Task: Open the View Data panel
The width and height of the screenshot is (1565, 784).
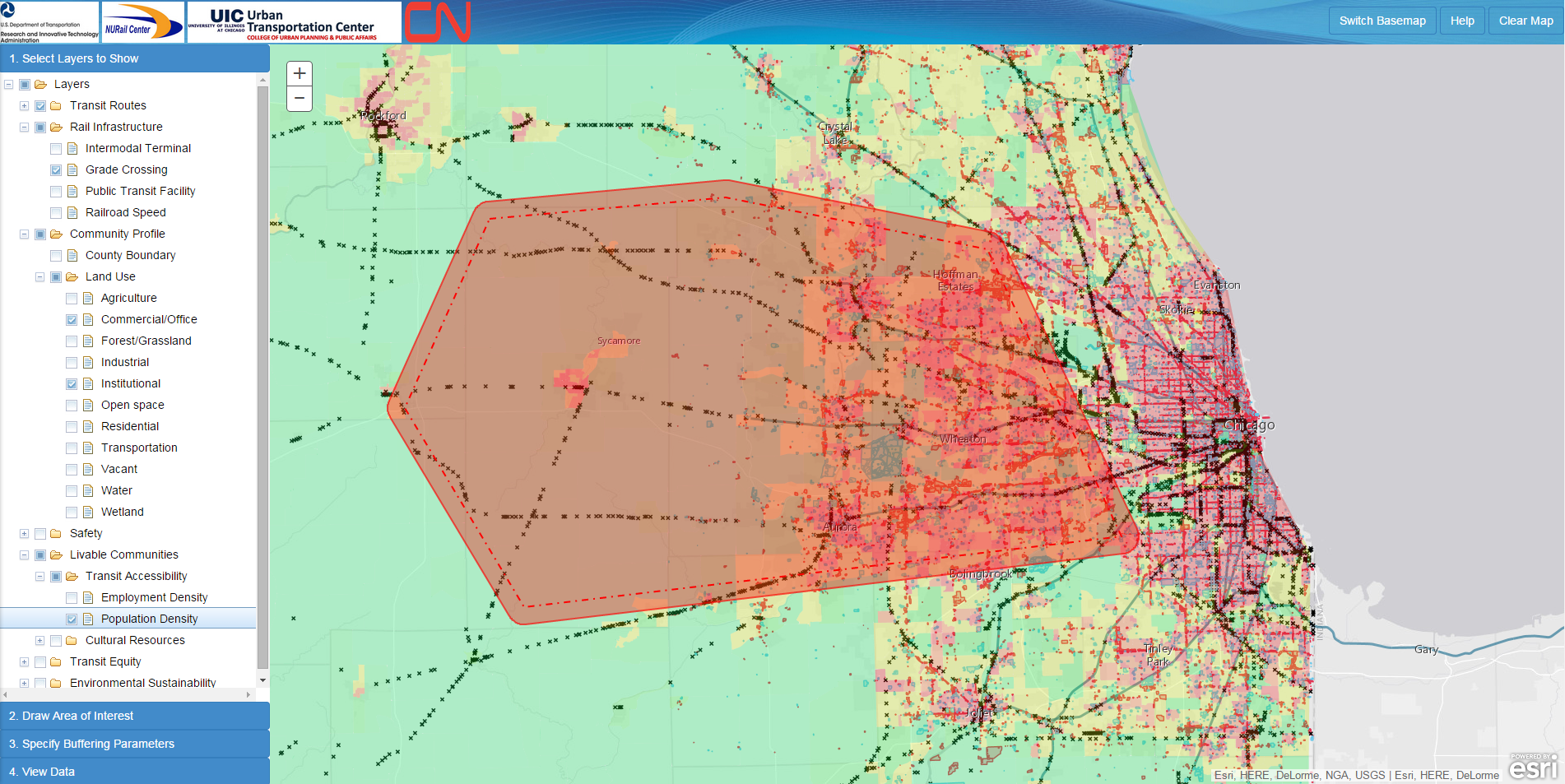Action: pyautogui.click(x=135, y=772)
